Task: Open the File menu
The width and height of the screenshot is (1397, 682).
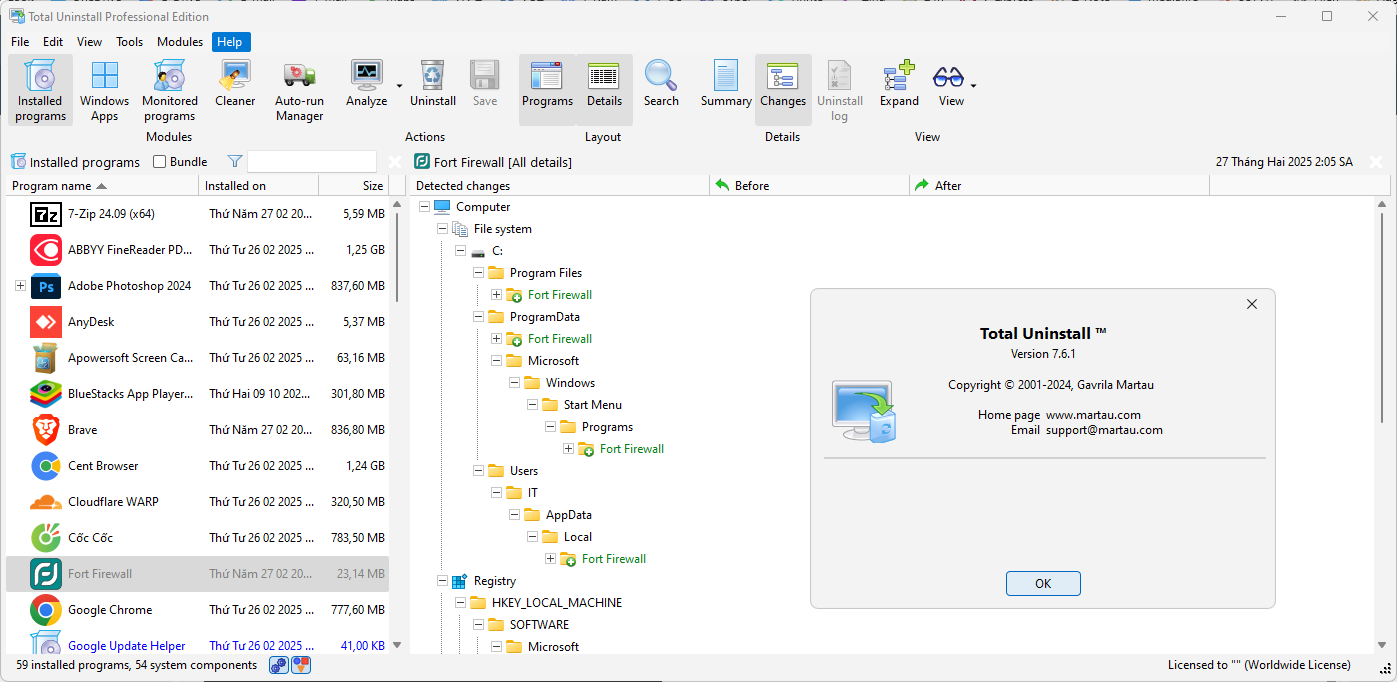Action: tap(20, 42)
